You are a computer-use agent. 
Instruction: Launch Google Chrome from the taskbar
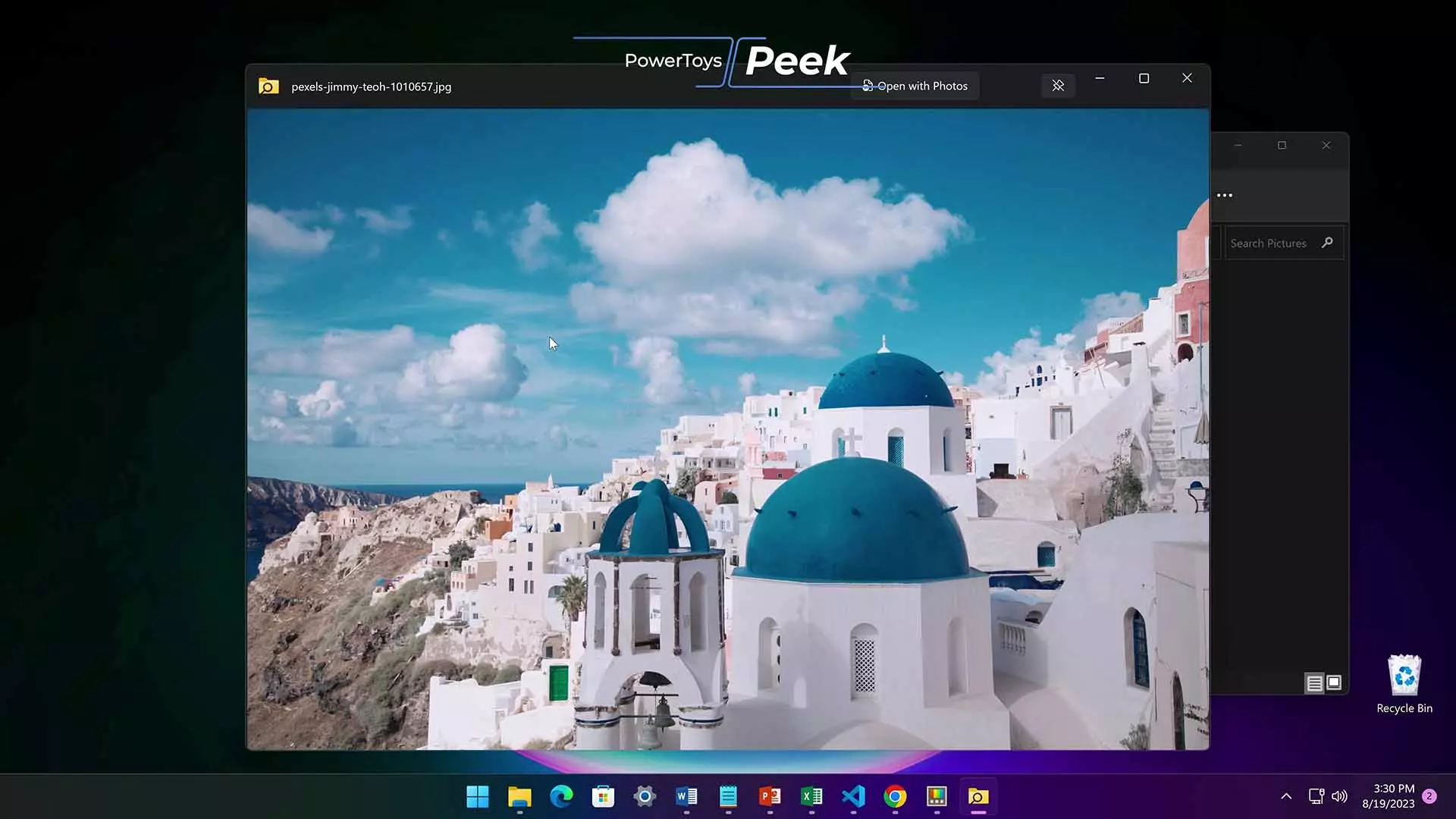tap(895, 796)
